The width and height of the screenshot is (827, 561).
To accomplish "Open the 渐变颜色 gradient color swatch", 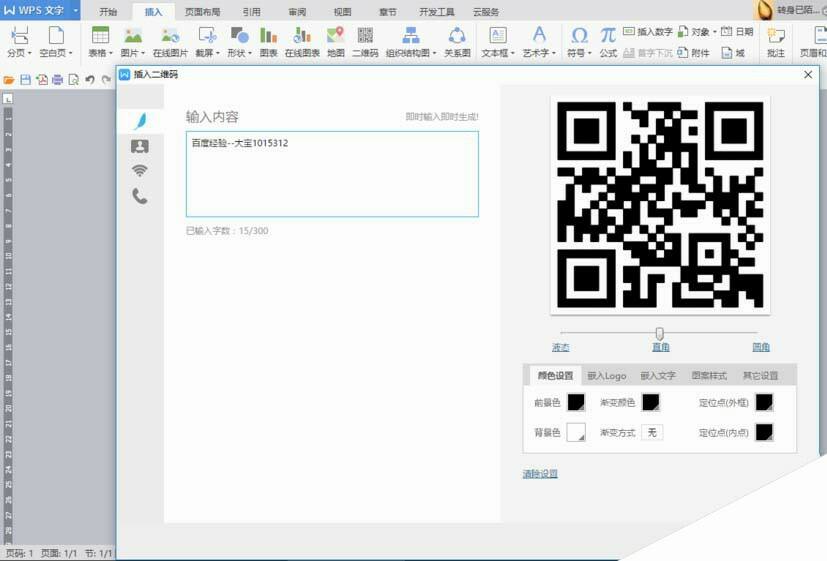I will (x=651, y=402).
